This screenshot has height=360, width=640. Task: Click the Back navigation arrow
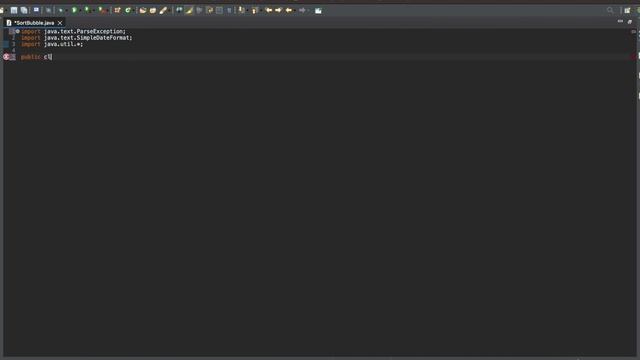coord(289,10)
